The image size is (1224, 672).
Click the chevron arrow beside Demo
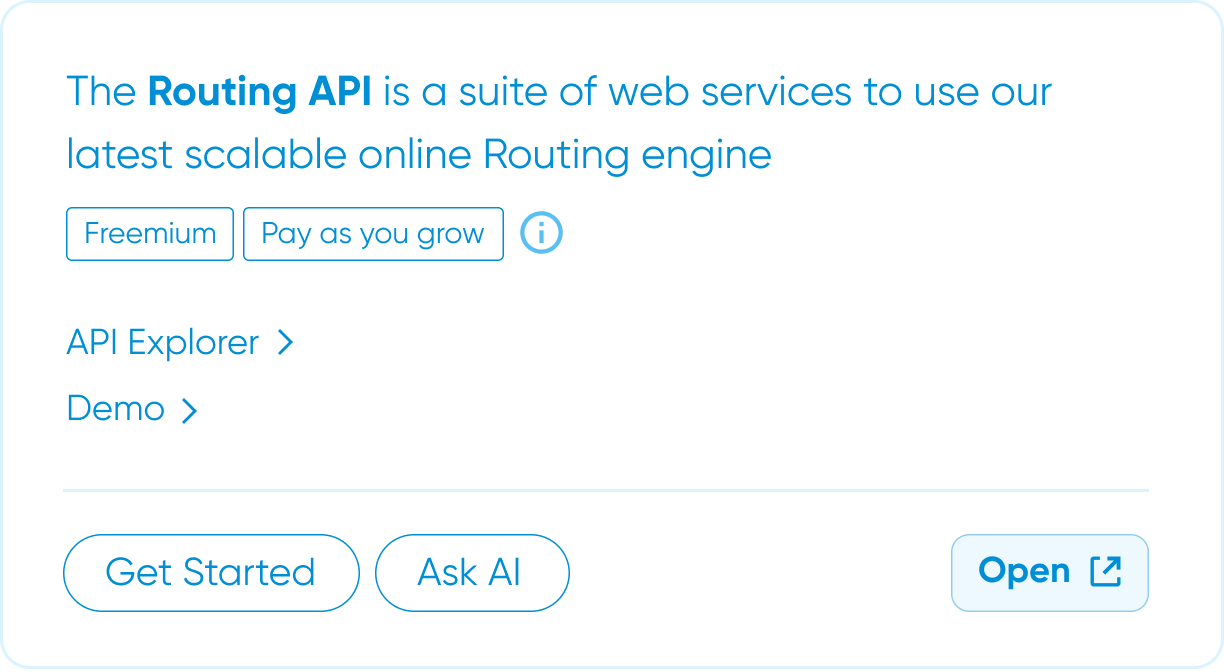(x=189, y=409)
